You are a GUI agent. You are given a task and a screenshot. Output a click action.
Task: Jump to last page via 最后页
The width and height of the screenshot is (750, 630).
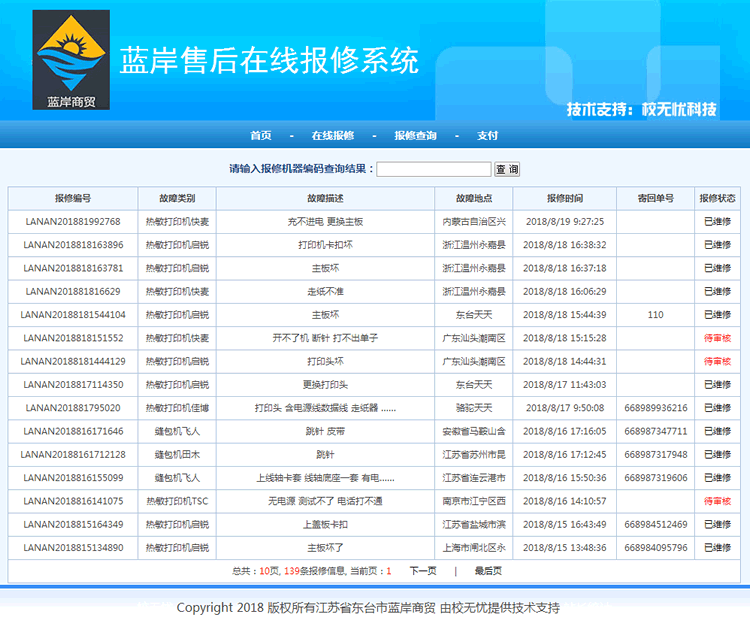(x=488, y=571)
